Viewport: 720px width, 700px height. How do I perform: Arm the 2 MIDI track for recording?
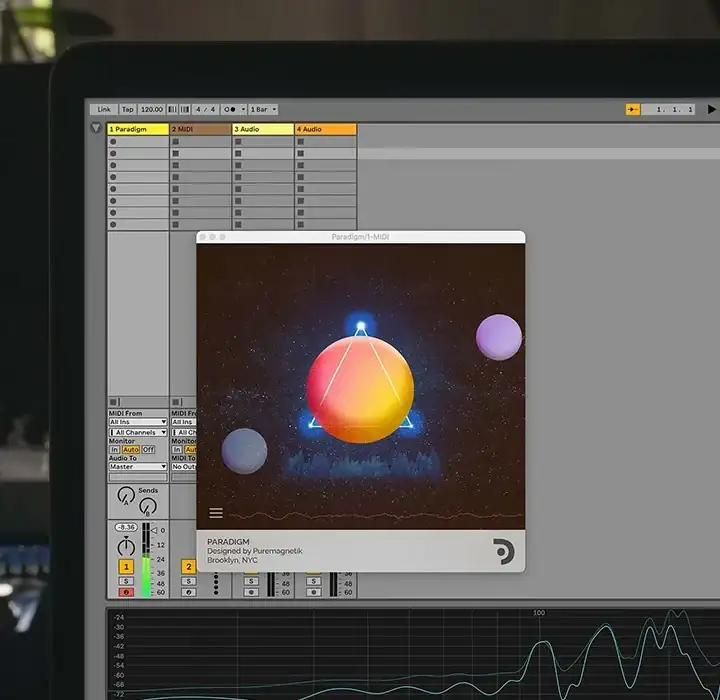tap(189, 592)
